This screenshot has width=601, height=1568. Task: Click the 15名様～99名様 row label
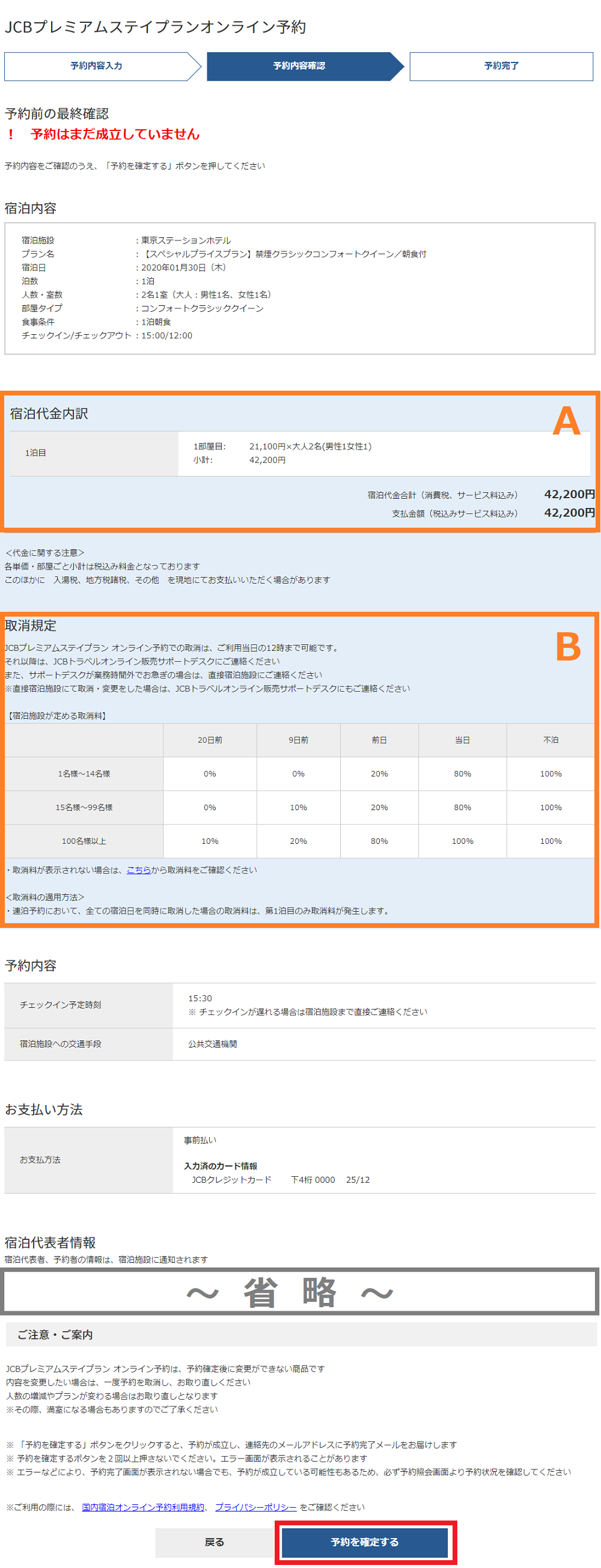84,807
